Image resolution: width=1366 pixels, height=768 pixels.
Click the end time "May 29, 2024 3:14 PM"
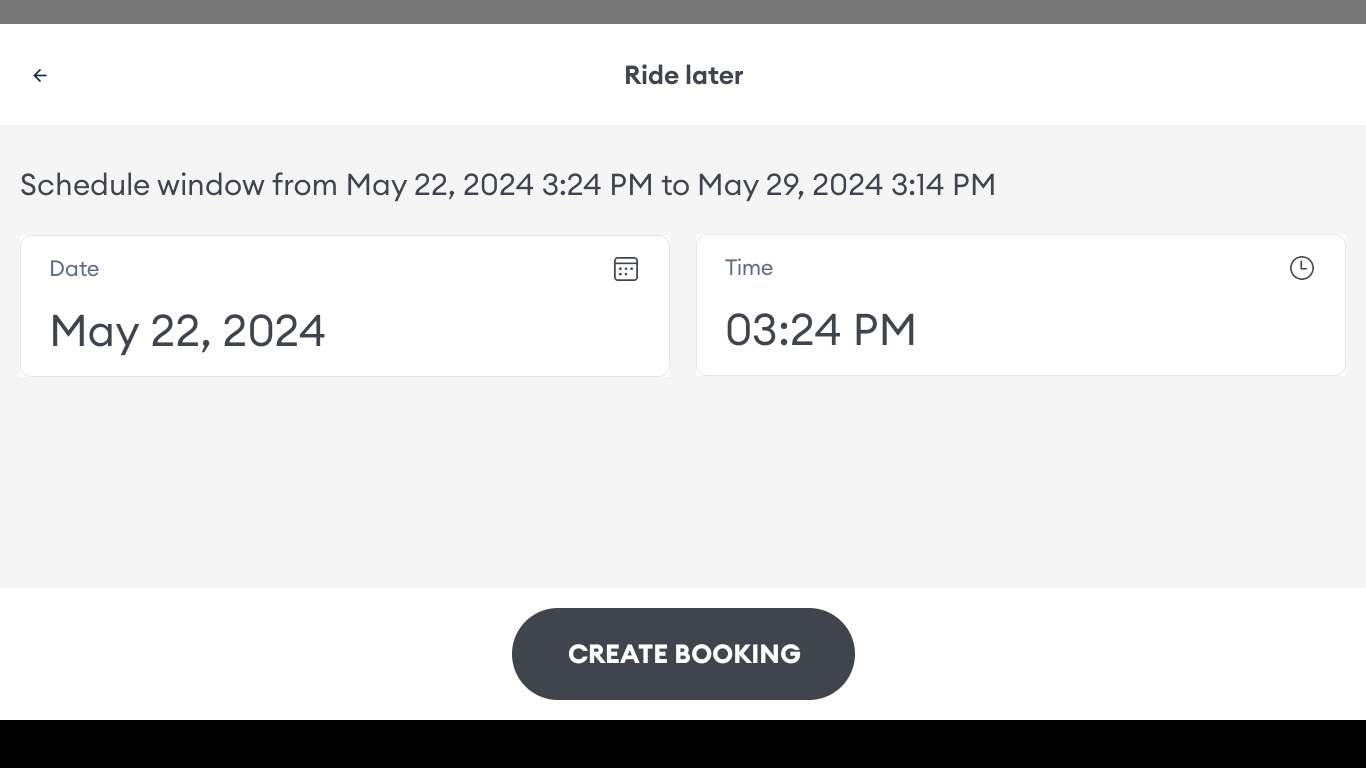point(846,185)
